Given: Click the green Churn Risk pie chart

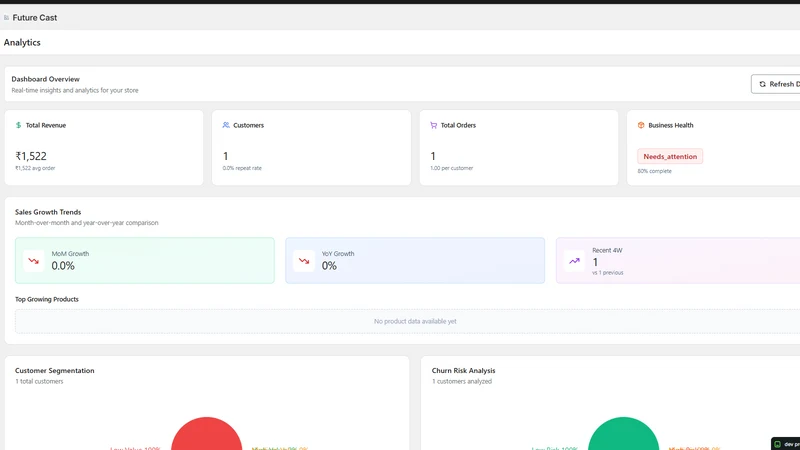Looking at the screenshot, I should point(623,434).
